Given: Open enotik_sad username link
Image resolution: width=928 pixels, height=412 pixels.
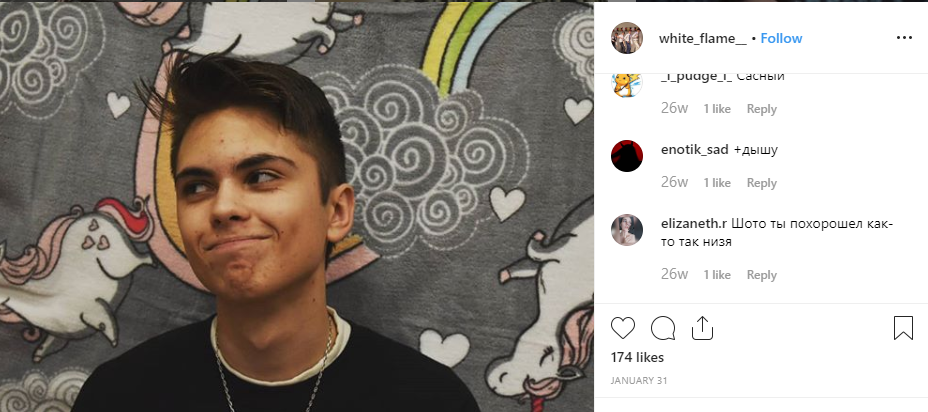Looking at the screenshot, I should [694, 150].
